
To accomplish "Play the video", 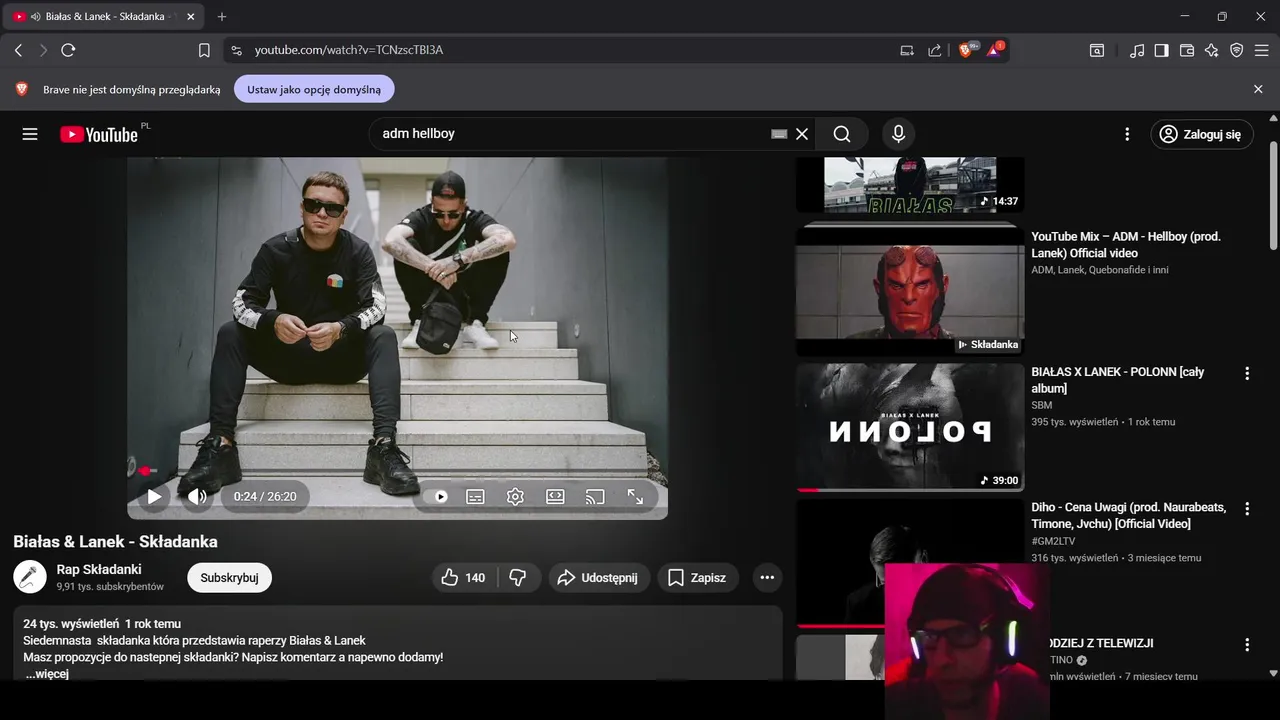I will (x=154, y=496).
